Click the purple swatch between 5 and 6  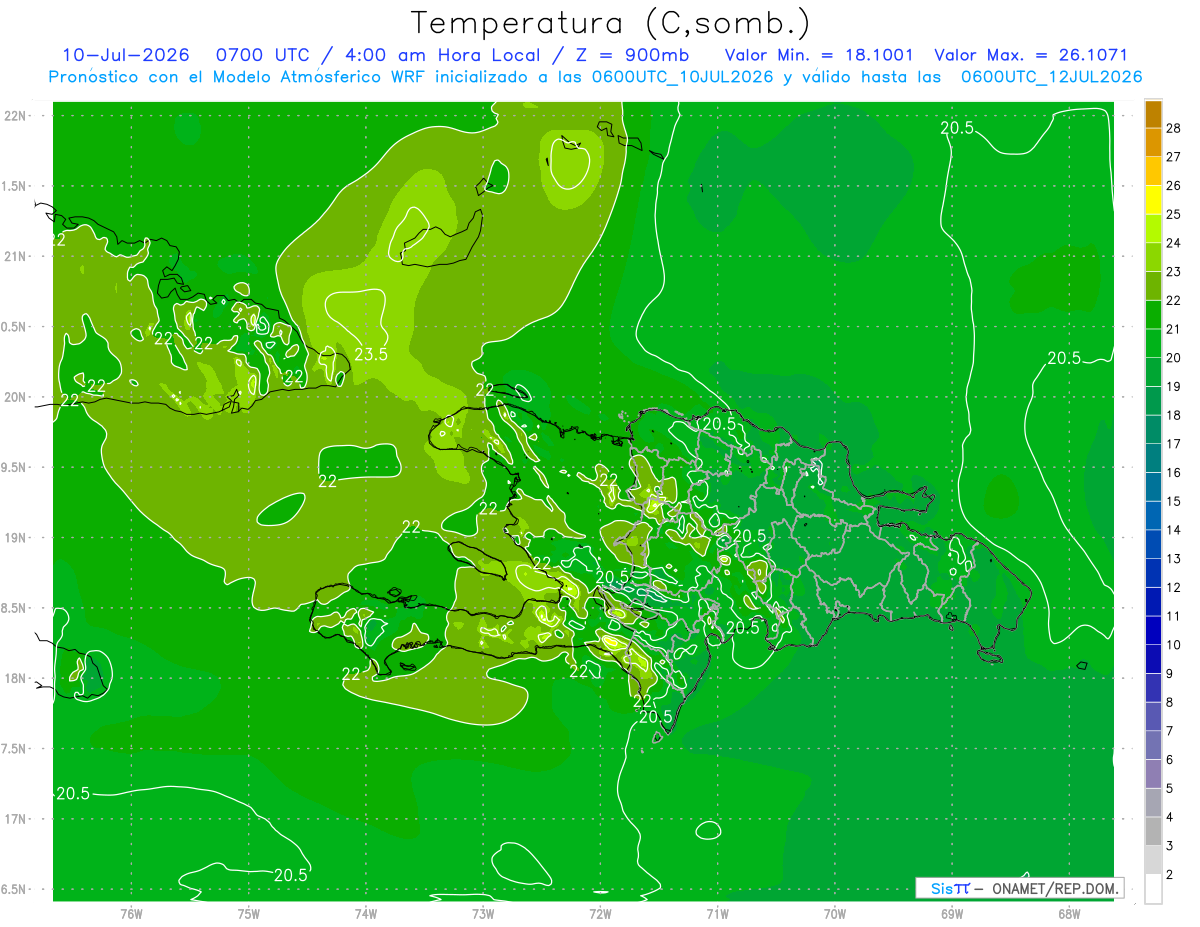pyautogui.click(x=1153, y=774)
